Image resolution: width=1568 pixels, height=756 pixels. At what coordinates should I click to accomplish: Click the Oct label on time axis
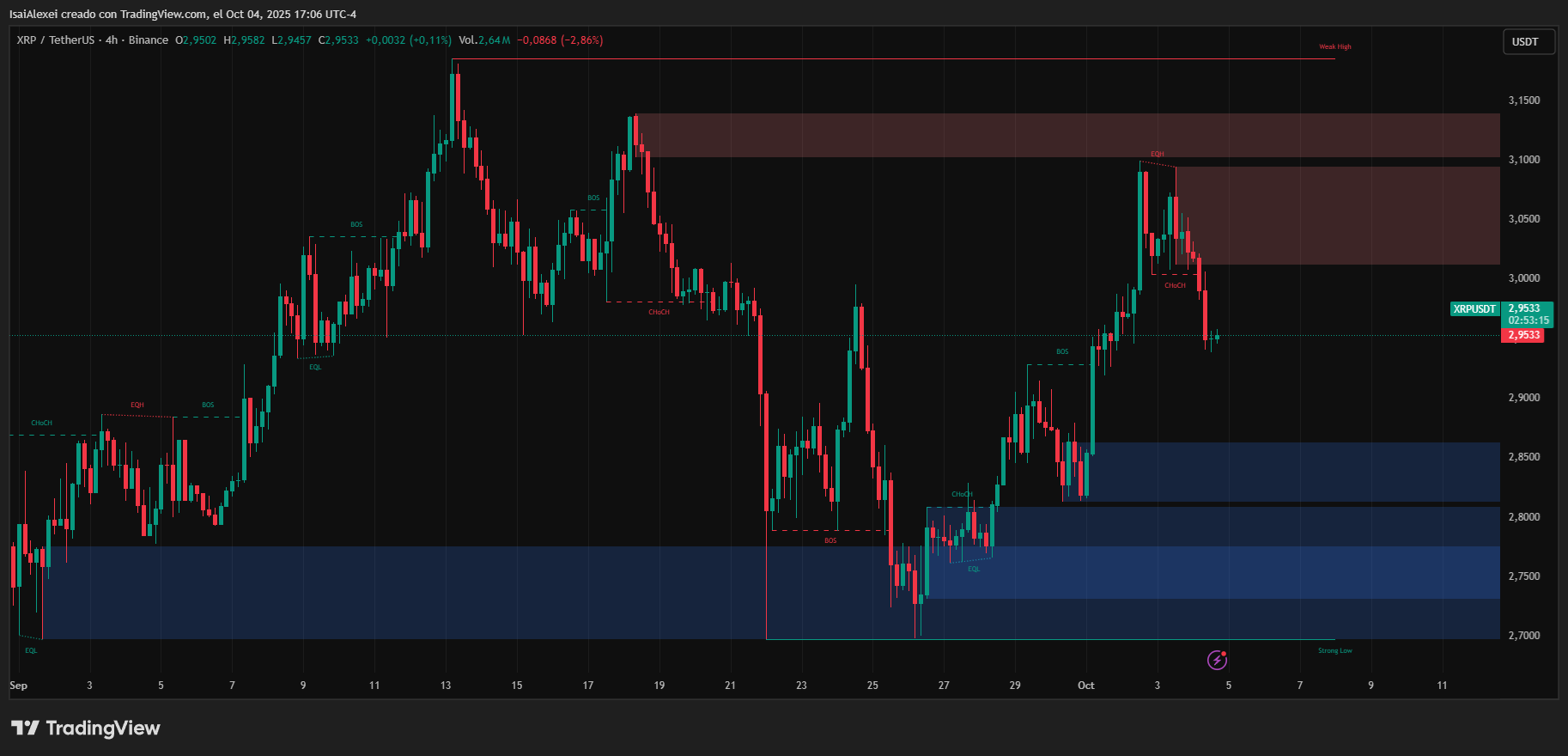1085,686
